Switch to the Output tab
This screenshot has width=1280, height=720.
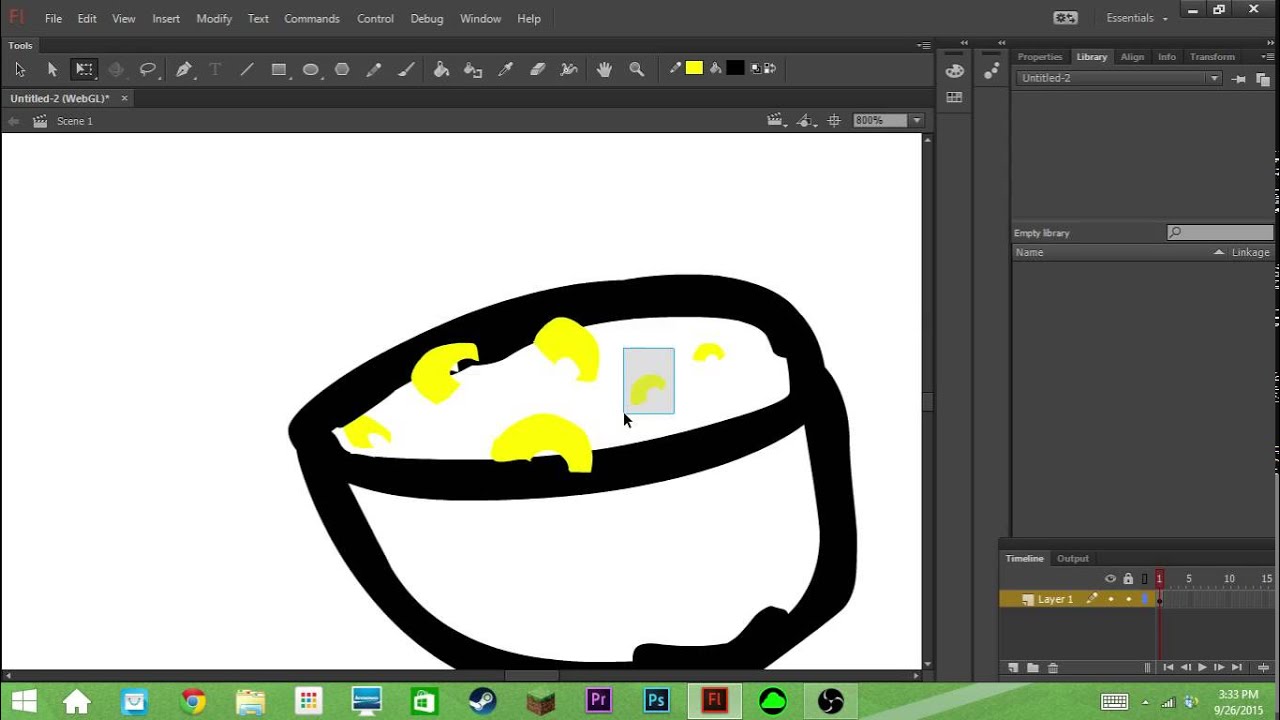coord(1072,558)
